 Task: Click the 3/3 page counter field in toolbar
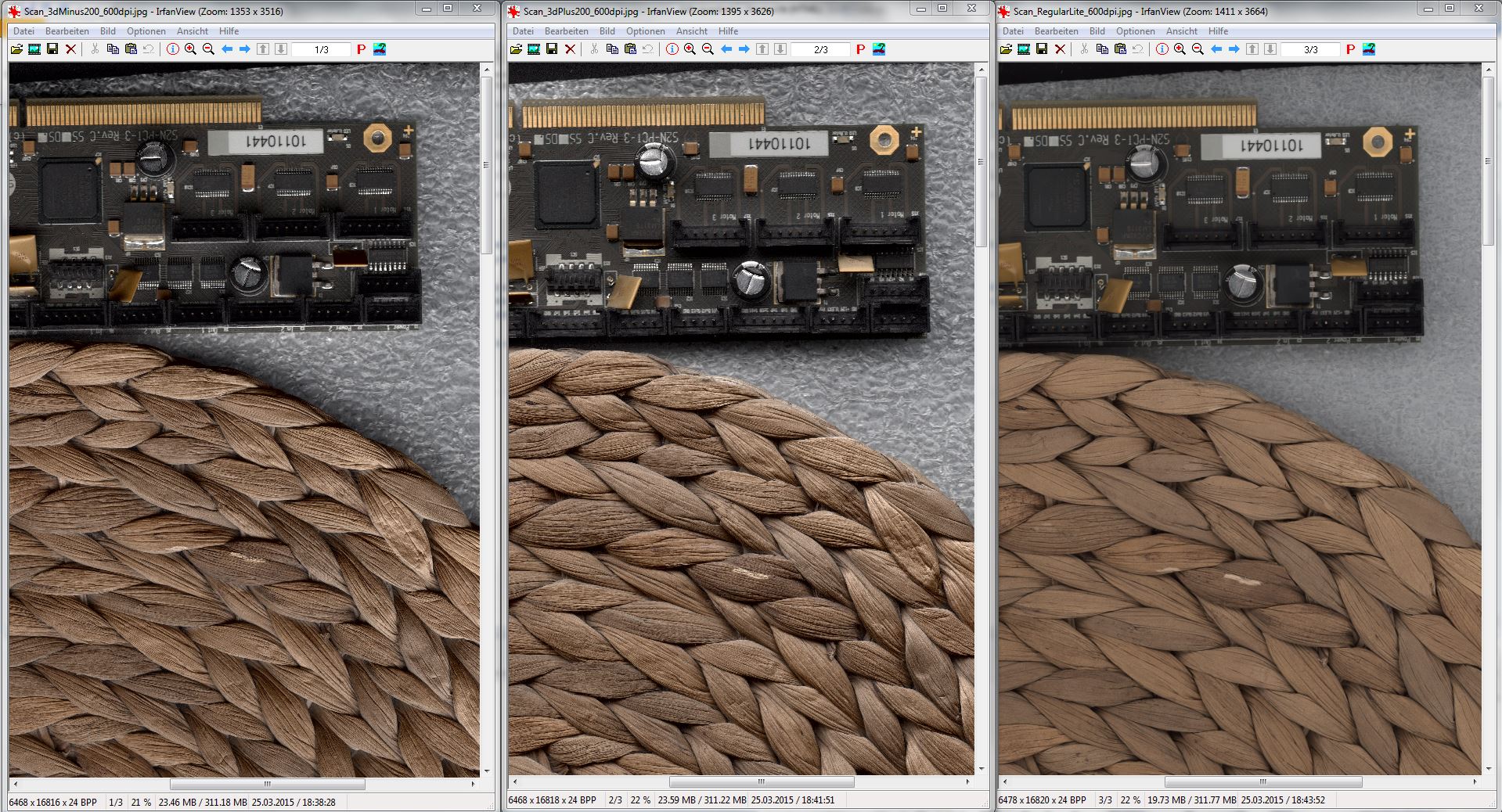coord(1310,49)
